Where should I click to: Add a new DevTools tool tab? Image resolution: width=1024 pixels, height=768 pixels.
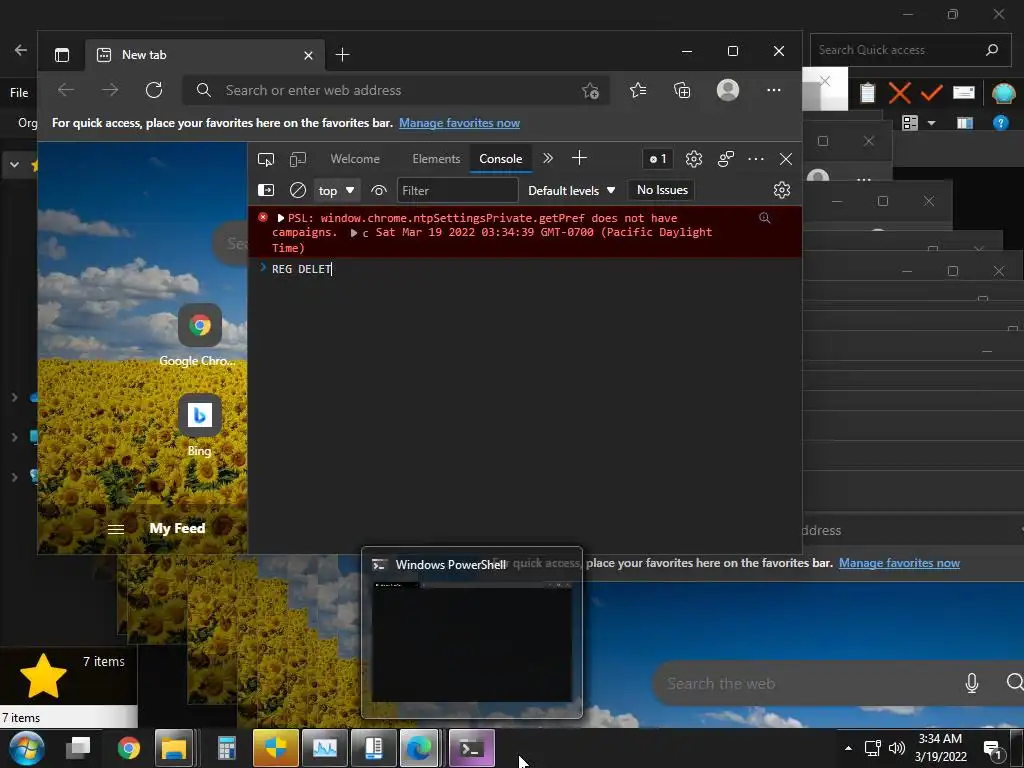click(x=579, y=158)
